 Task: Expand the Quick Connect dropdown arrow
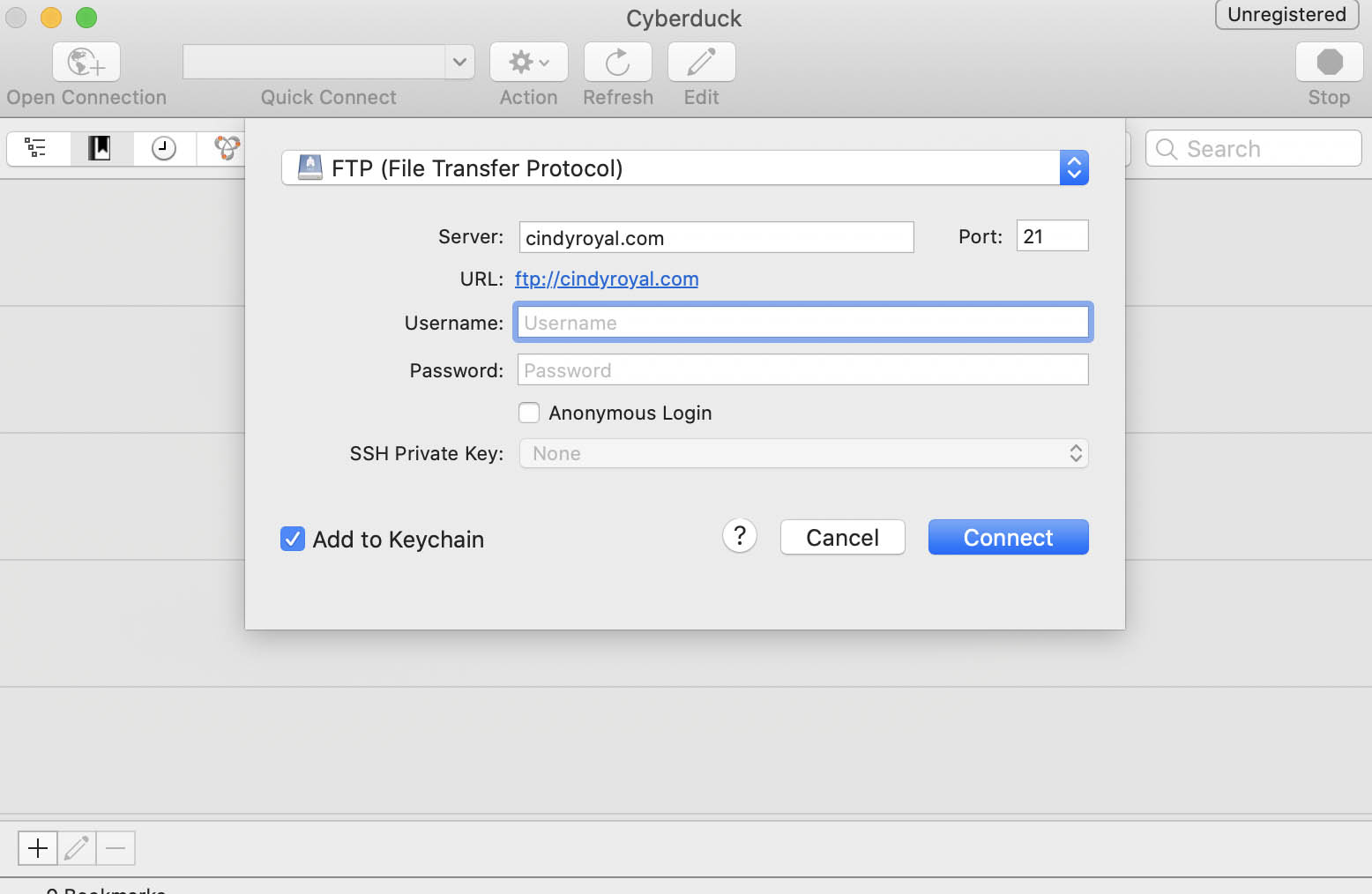(459, 62)
